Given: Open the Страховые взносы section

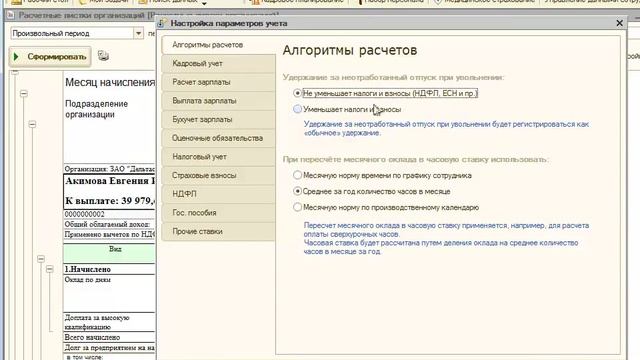Looking at the screenshot, I should coord(218,176).
